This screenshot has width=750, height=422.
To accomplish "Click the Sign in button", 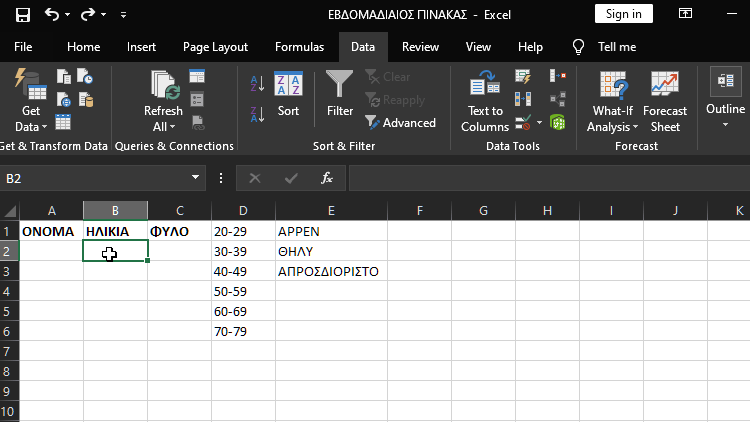I will [624, 14].
